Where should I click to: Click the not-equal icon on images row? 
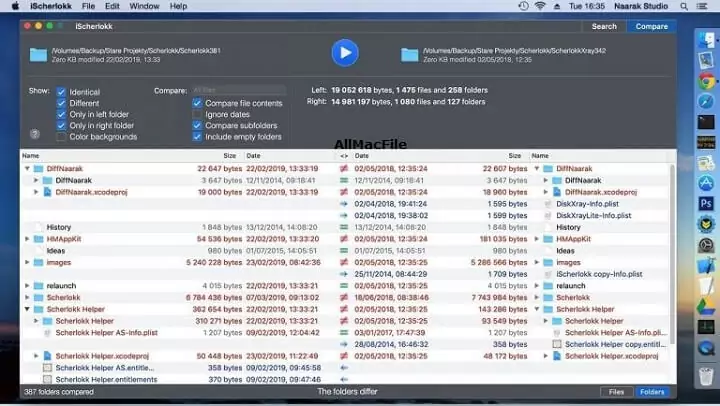(344, 262)
